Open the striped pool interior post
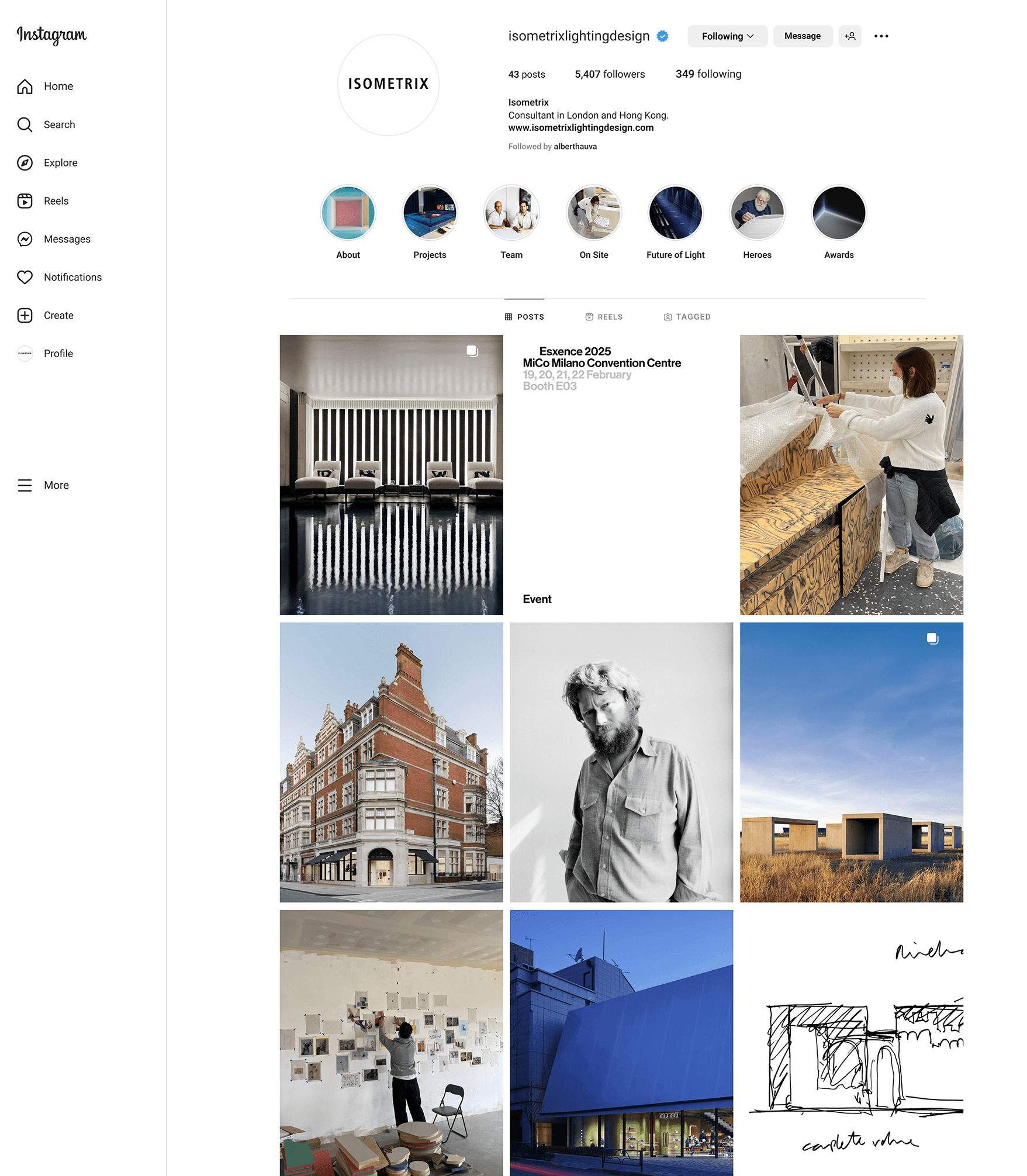Viewport: 1027px width, 1176px height. tap(391, 475)
